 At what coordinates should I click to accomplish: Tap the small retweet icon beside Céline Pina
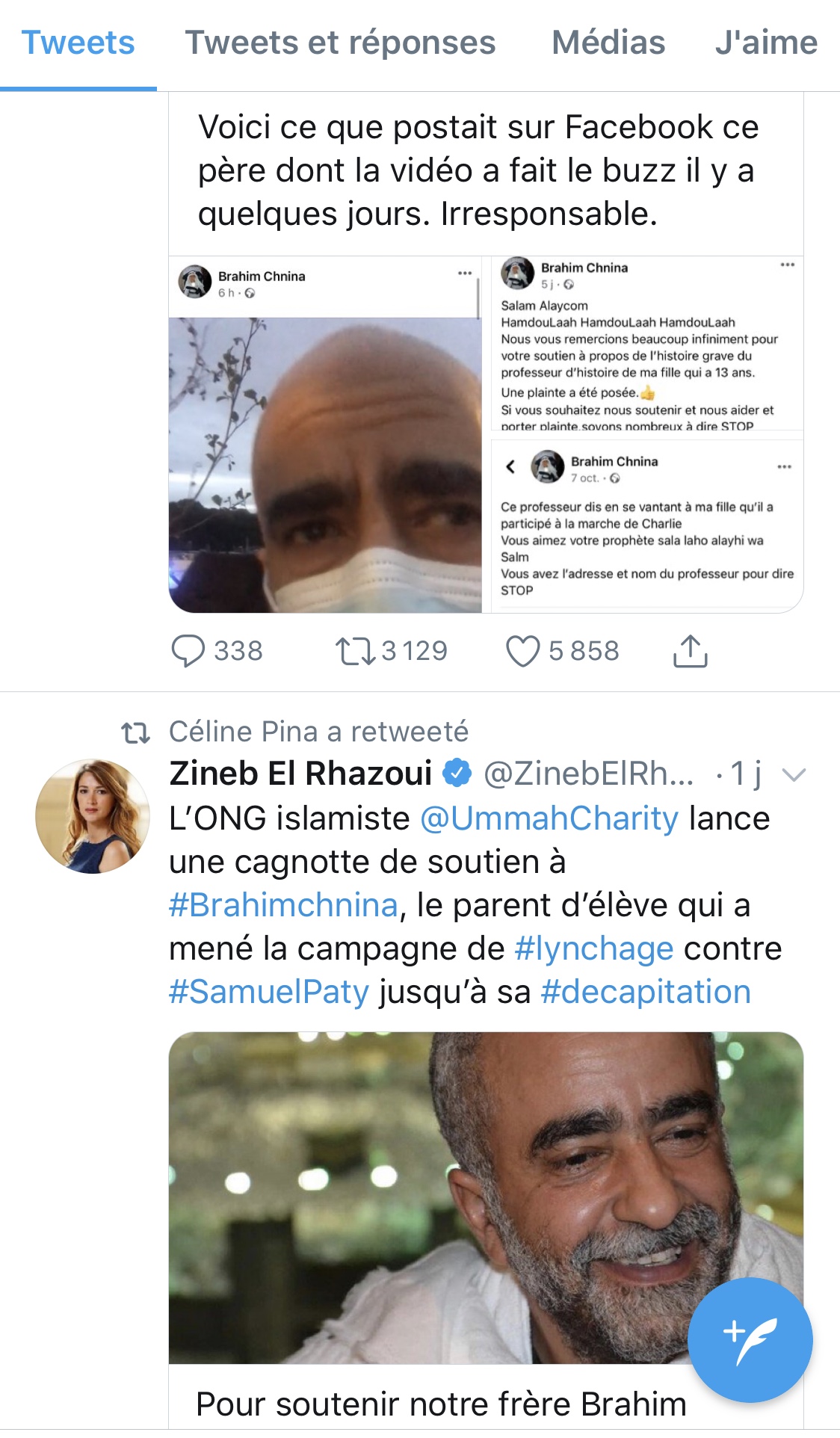[x=135, y=732]
